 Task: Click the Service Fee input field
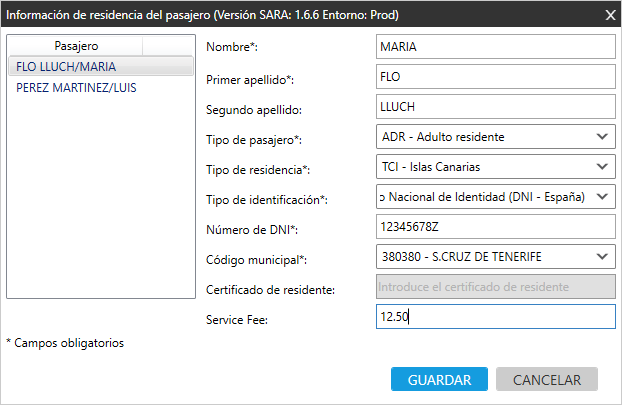[495, 317]
